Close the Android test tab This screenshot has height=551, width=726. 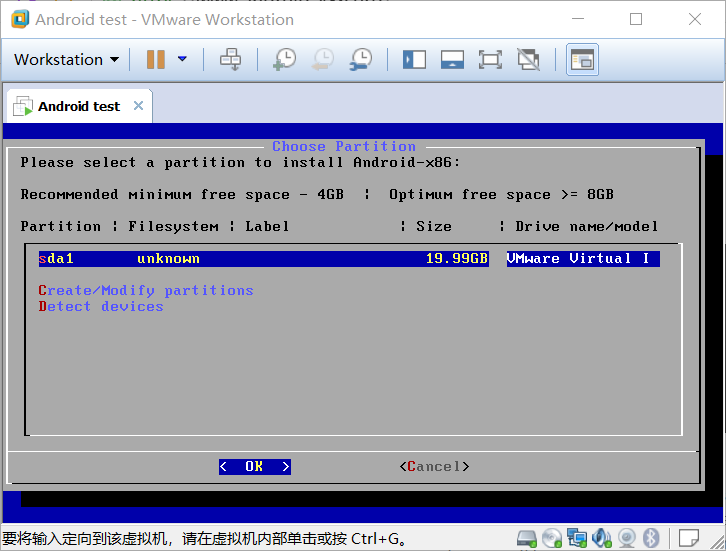138,106
